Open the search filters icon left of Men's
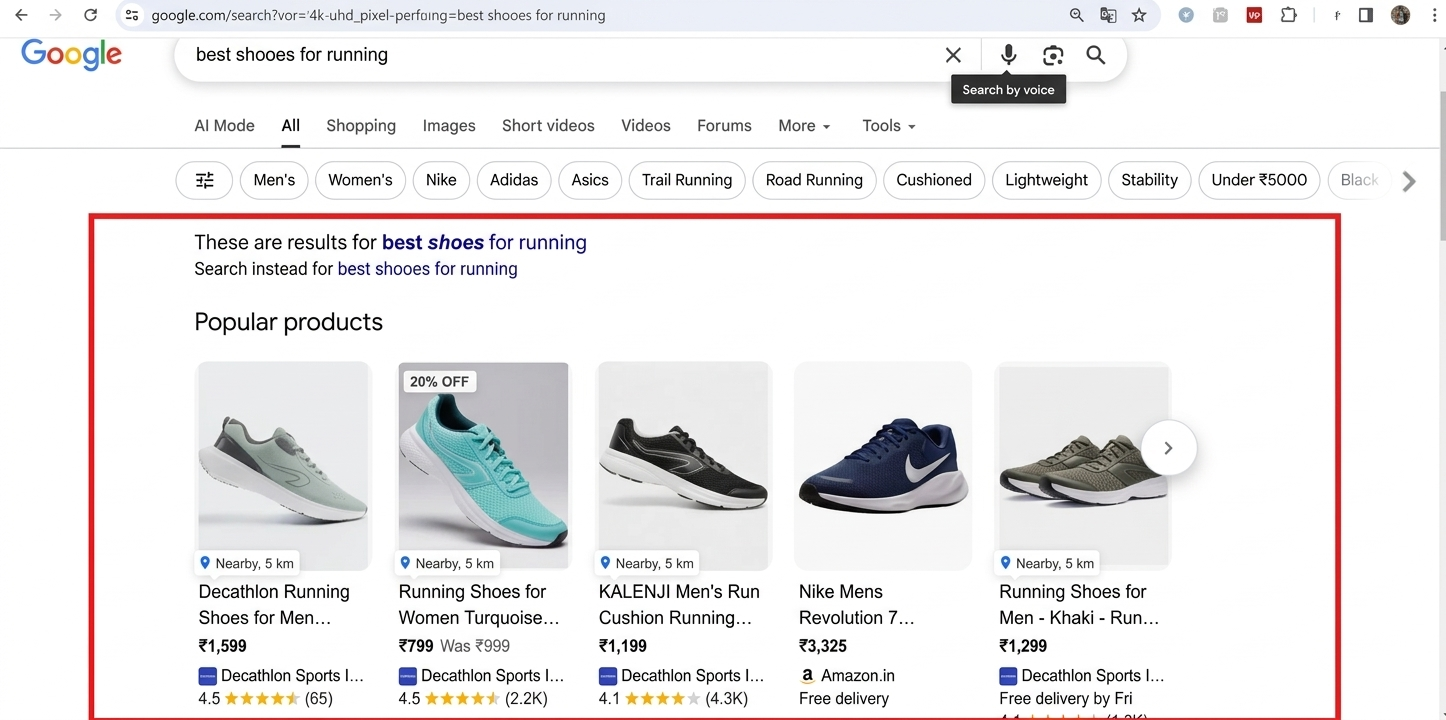Screen dimensions: 1446x720 (x=204, y=180)
